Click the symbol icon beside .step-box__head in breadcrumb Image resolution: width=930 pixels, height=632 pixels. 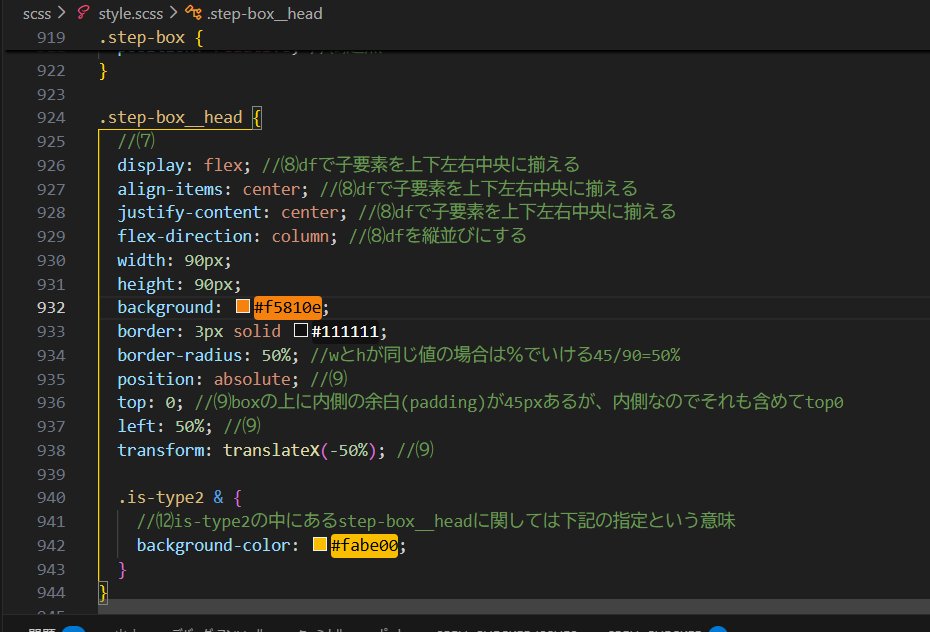[x=193, y=13]
